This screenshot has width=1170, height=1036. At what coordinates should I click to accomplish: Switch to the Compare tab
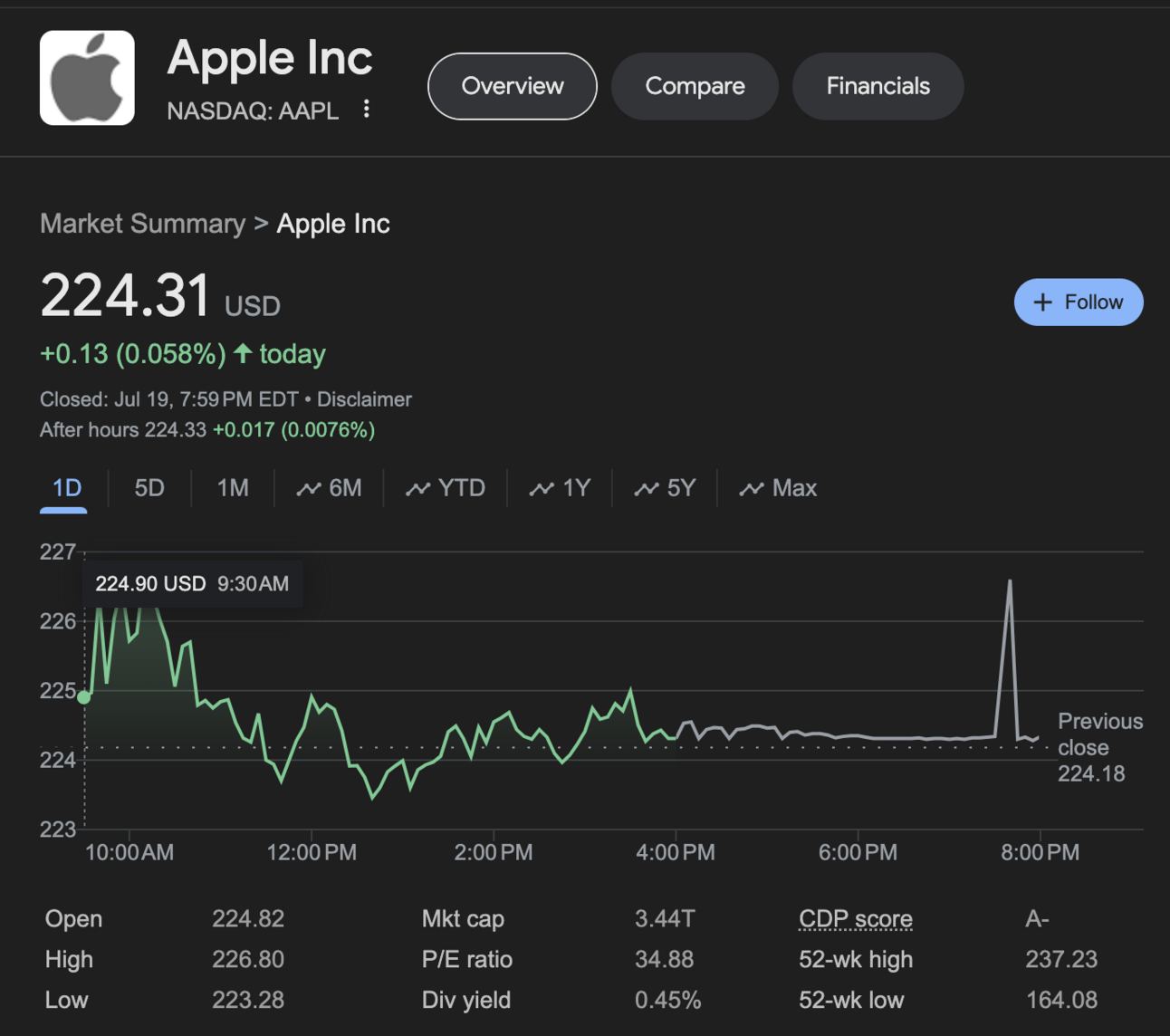point(695,86)
